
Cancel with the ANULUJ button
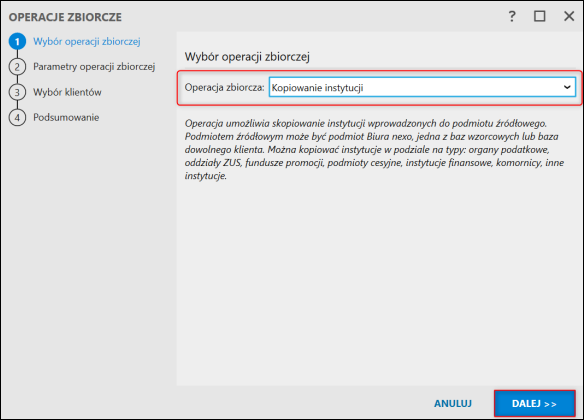pyautogui.click(x=453, y=404)
